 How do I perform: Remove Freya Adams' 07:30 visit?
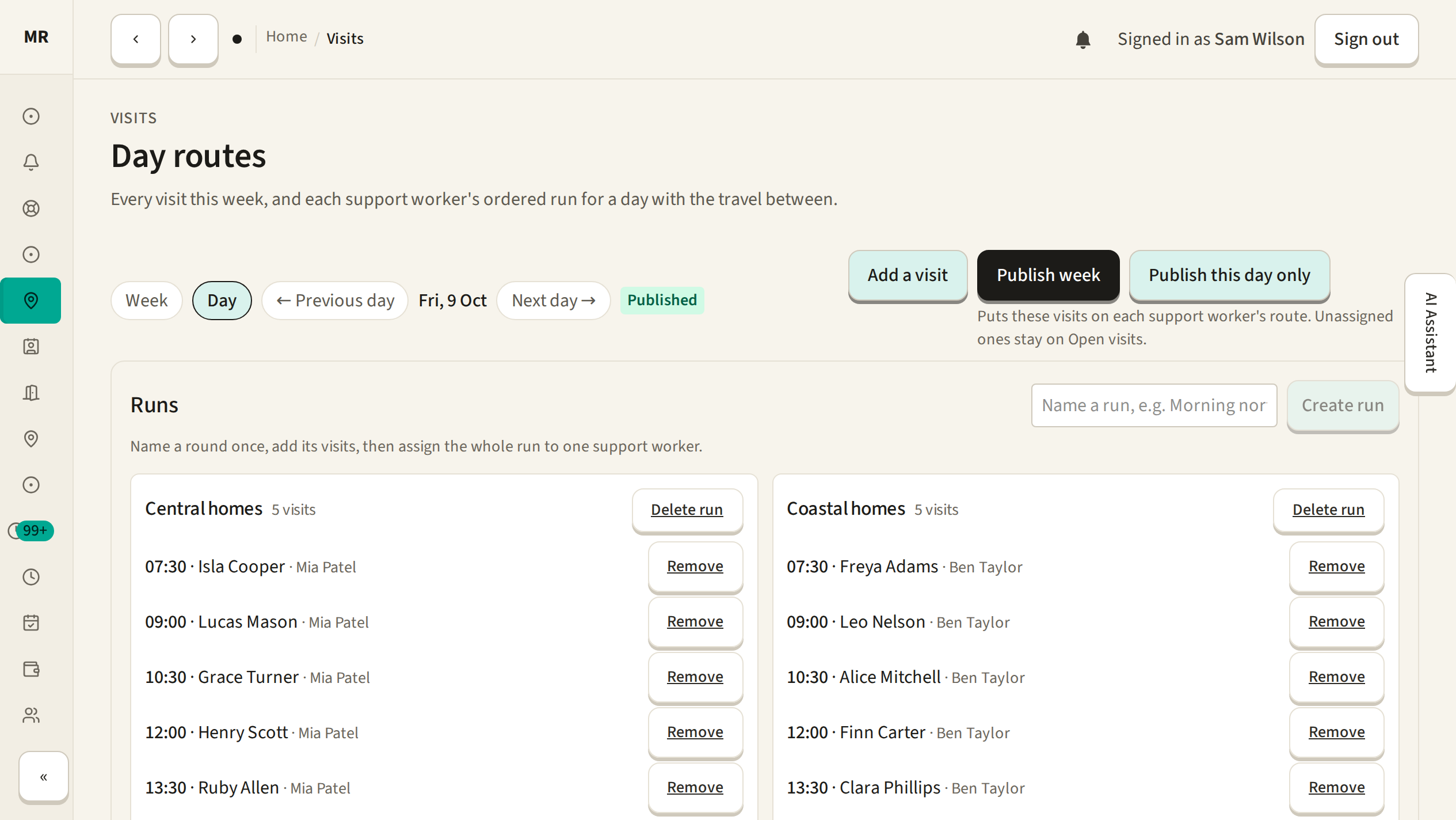click(1336, 567)
